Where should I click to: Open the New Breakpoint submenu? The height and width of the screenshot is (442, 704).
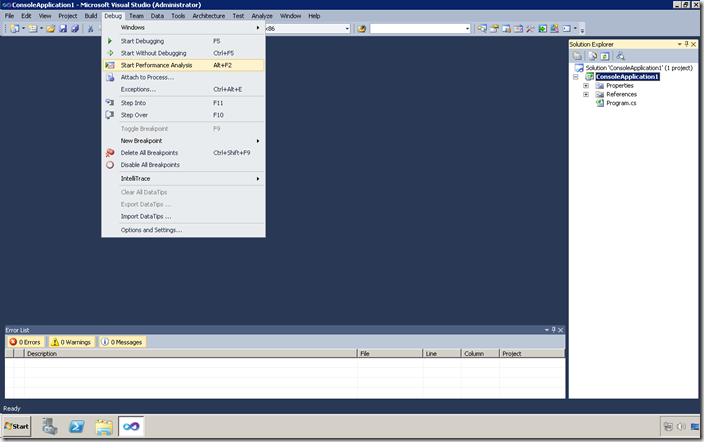tap(183, 141)
